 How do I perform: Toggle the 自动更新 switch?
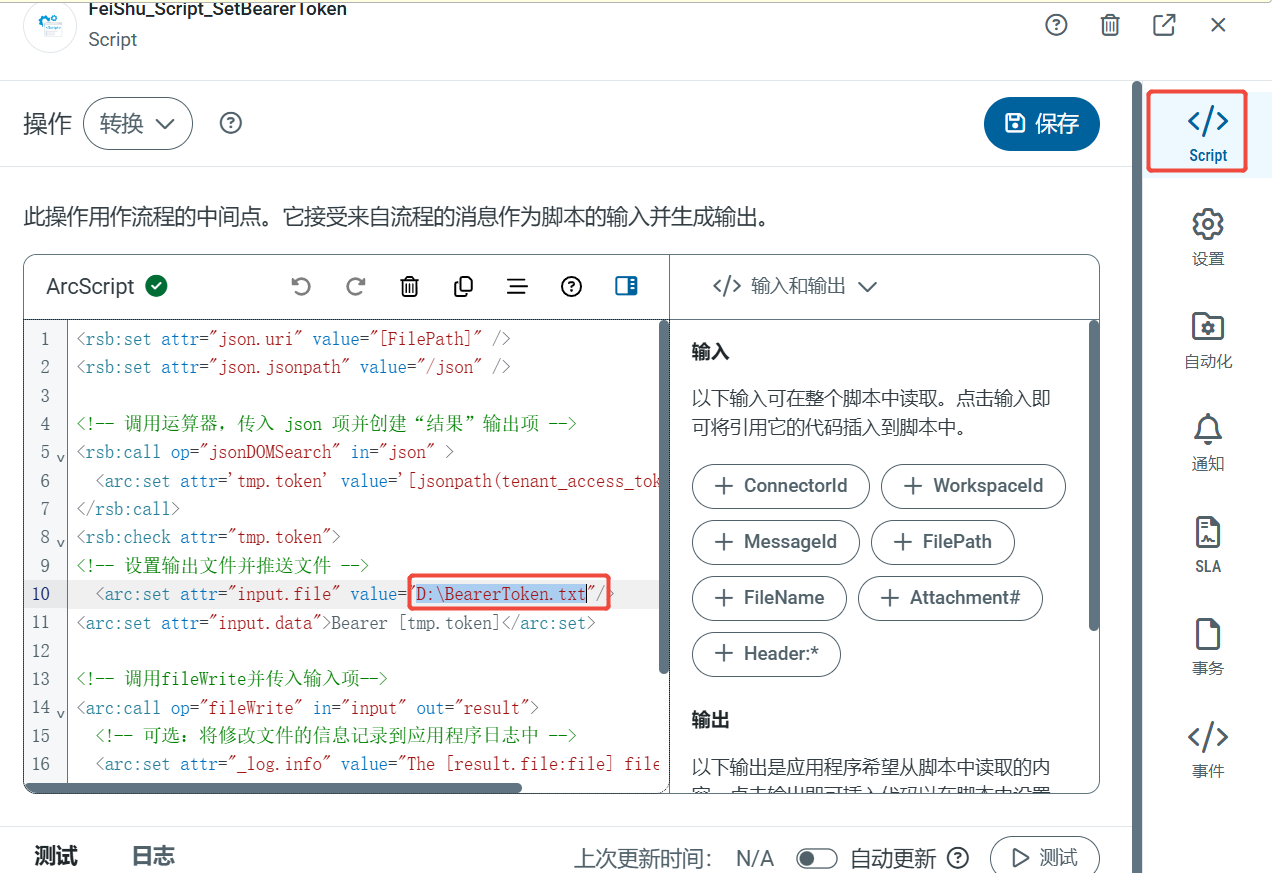pos(816,858)
